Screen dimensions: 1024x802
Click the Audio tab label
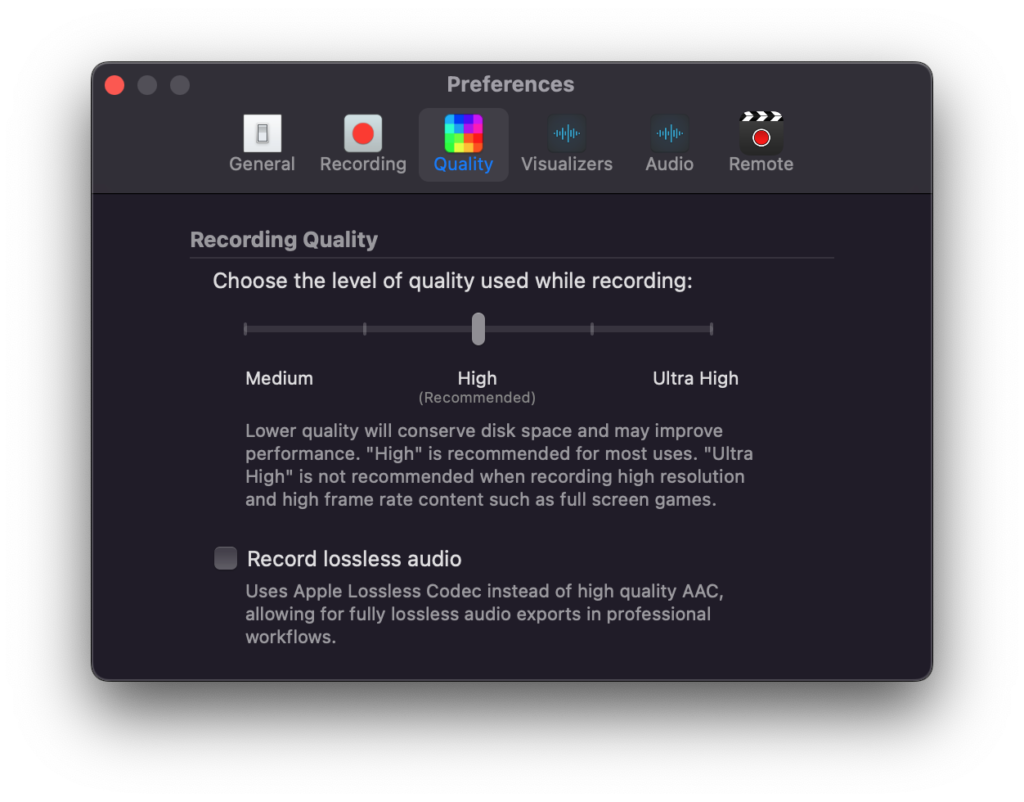point(669,164)
